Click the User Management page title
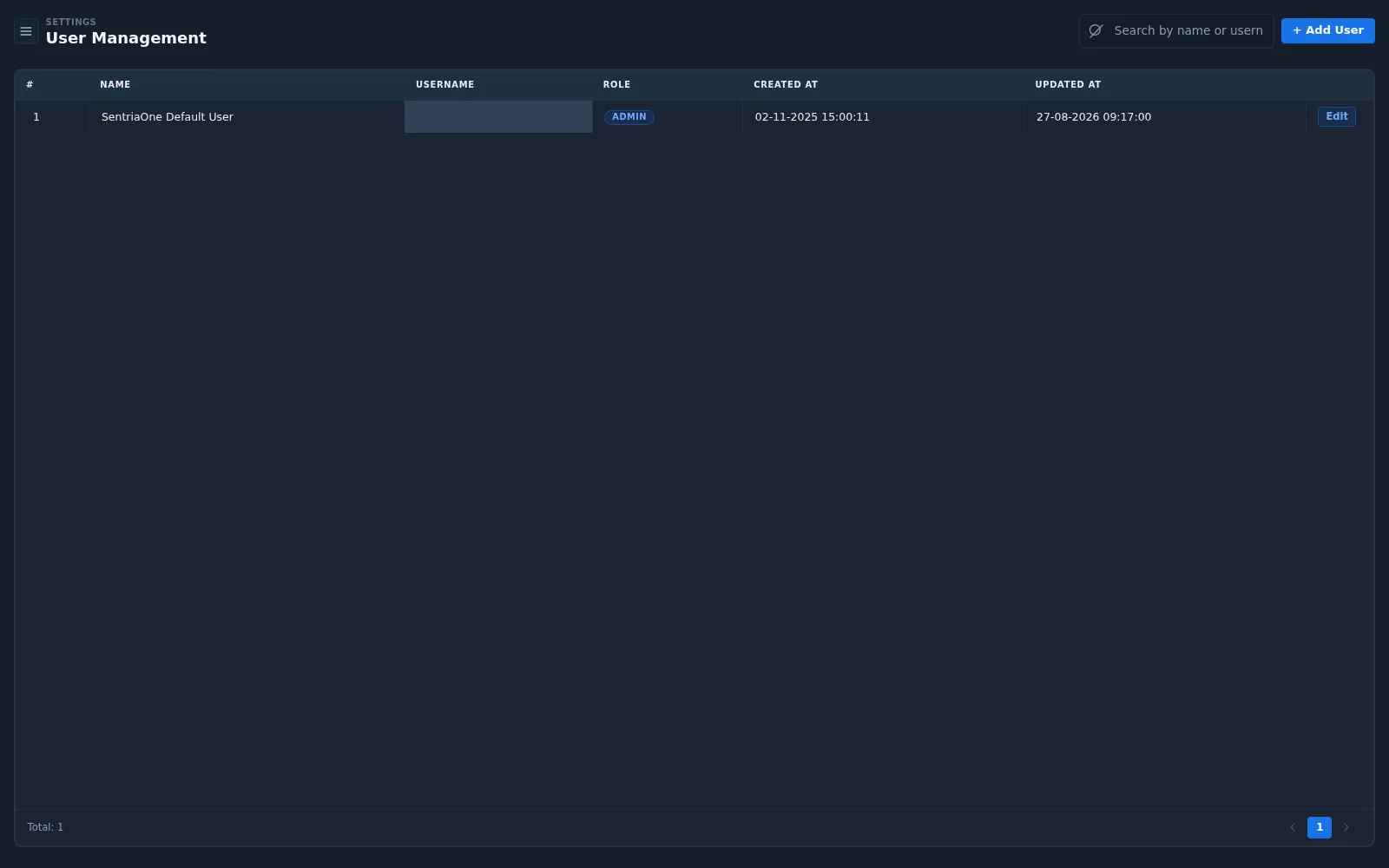The image size is (1389, 868). click(x=126, y=38)
